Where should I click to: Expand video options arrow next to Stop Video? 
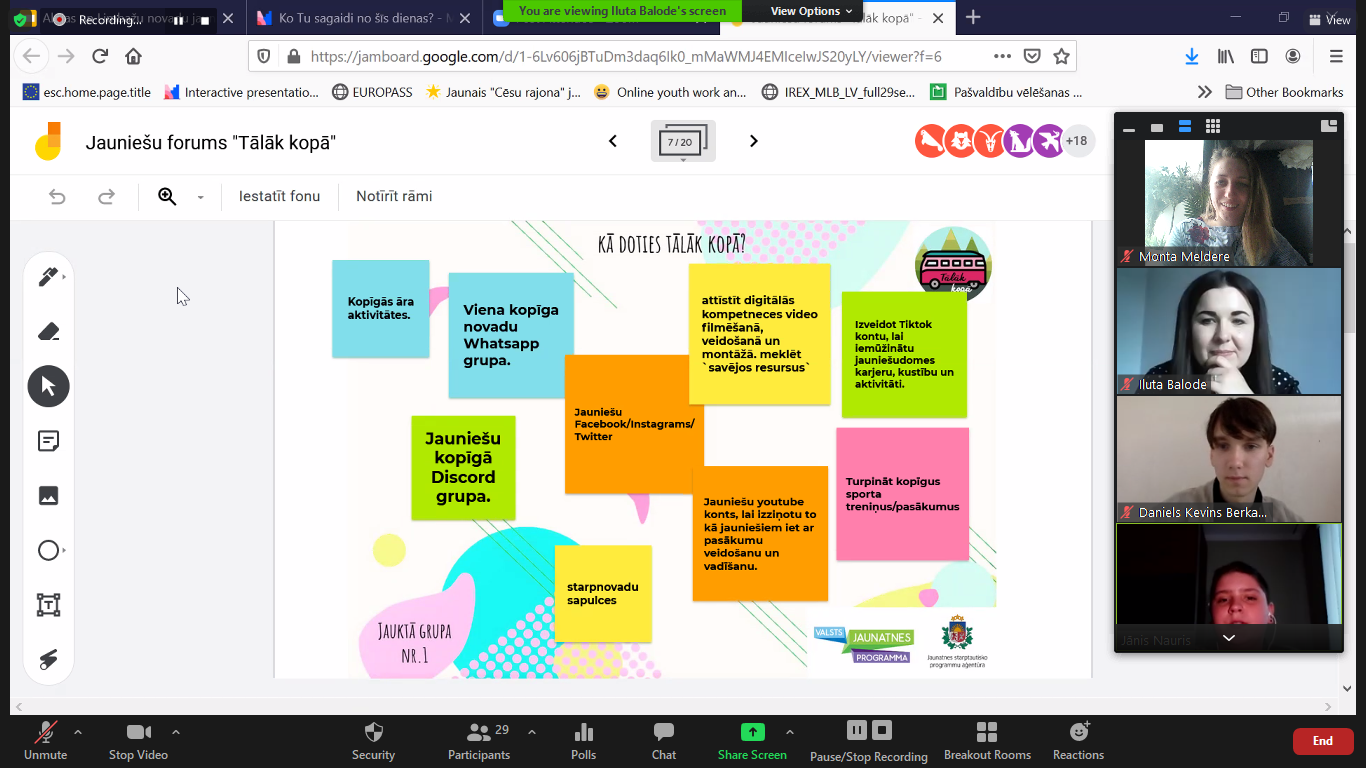[x=176, y=731]
